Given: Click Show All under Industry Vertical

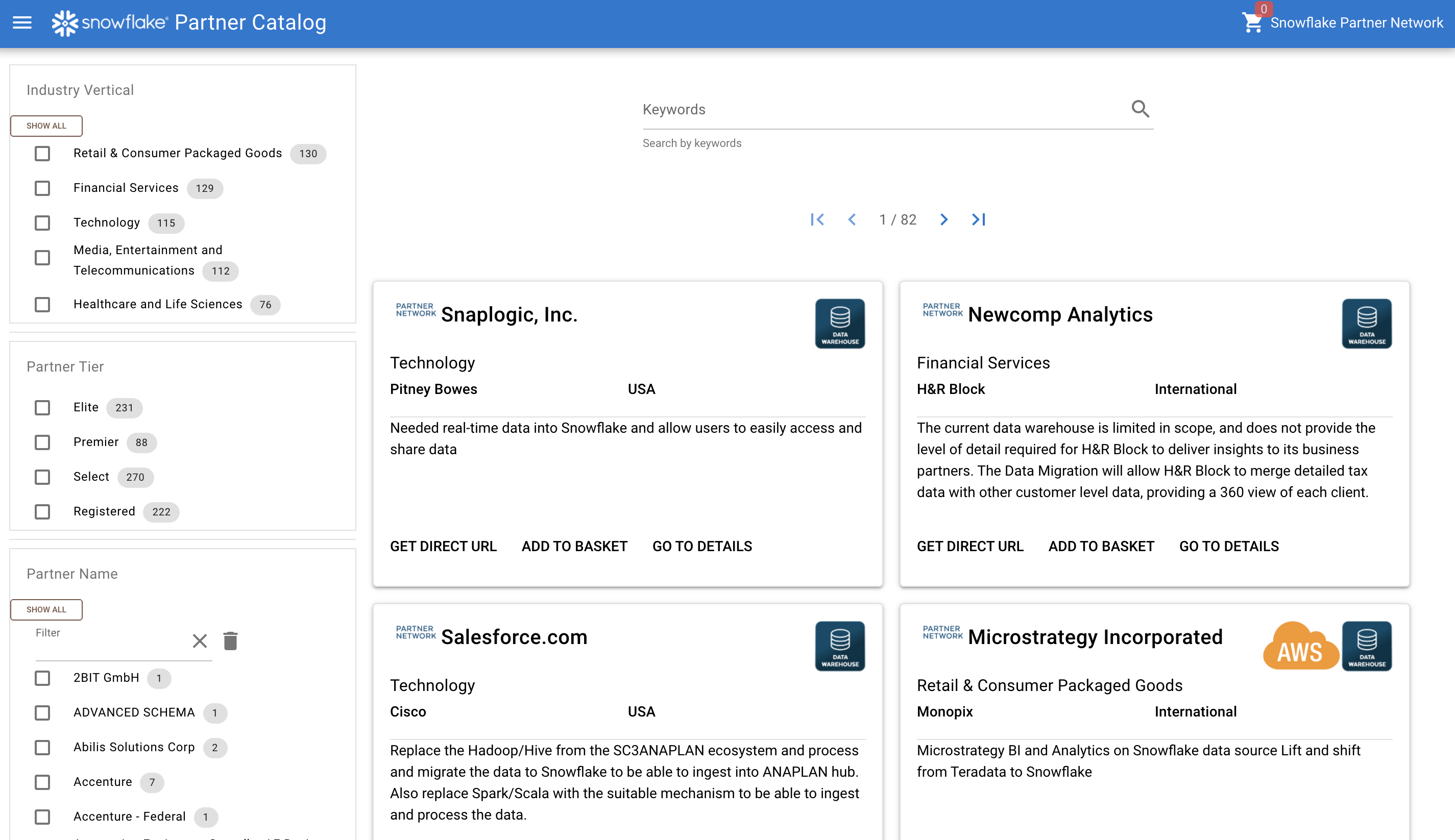Looking at the screenshot, I should [46, 126].
